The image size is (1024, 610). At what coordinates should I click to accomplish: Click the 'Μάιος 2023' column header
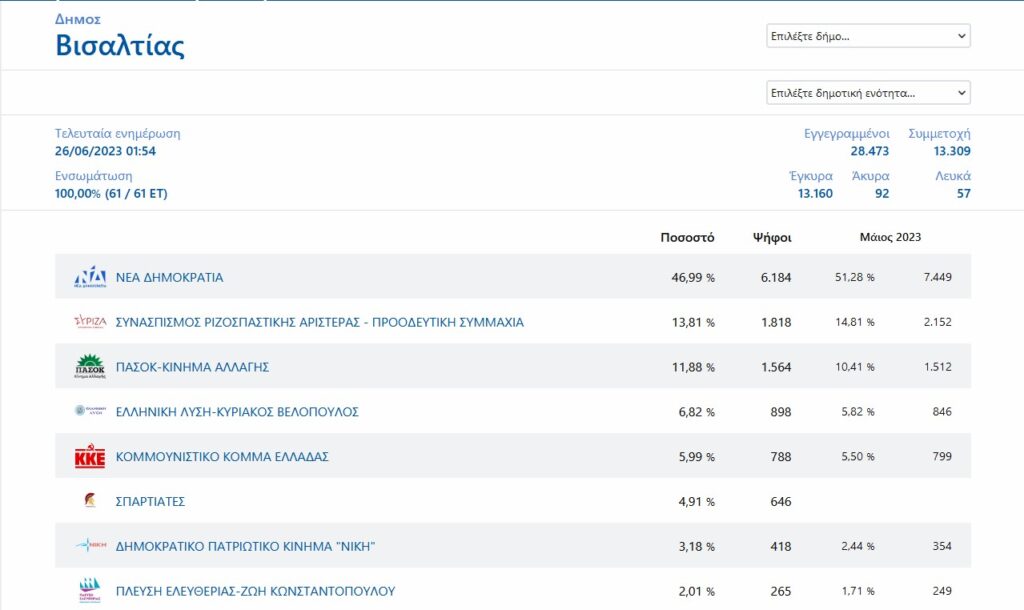[x=890, y=238]
